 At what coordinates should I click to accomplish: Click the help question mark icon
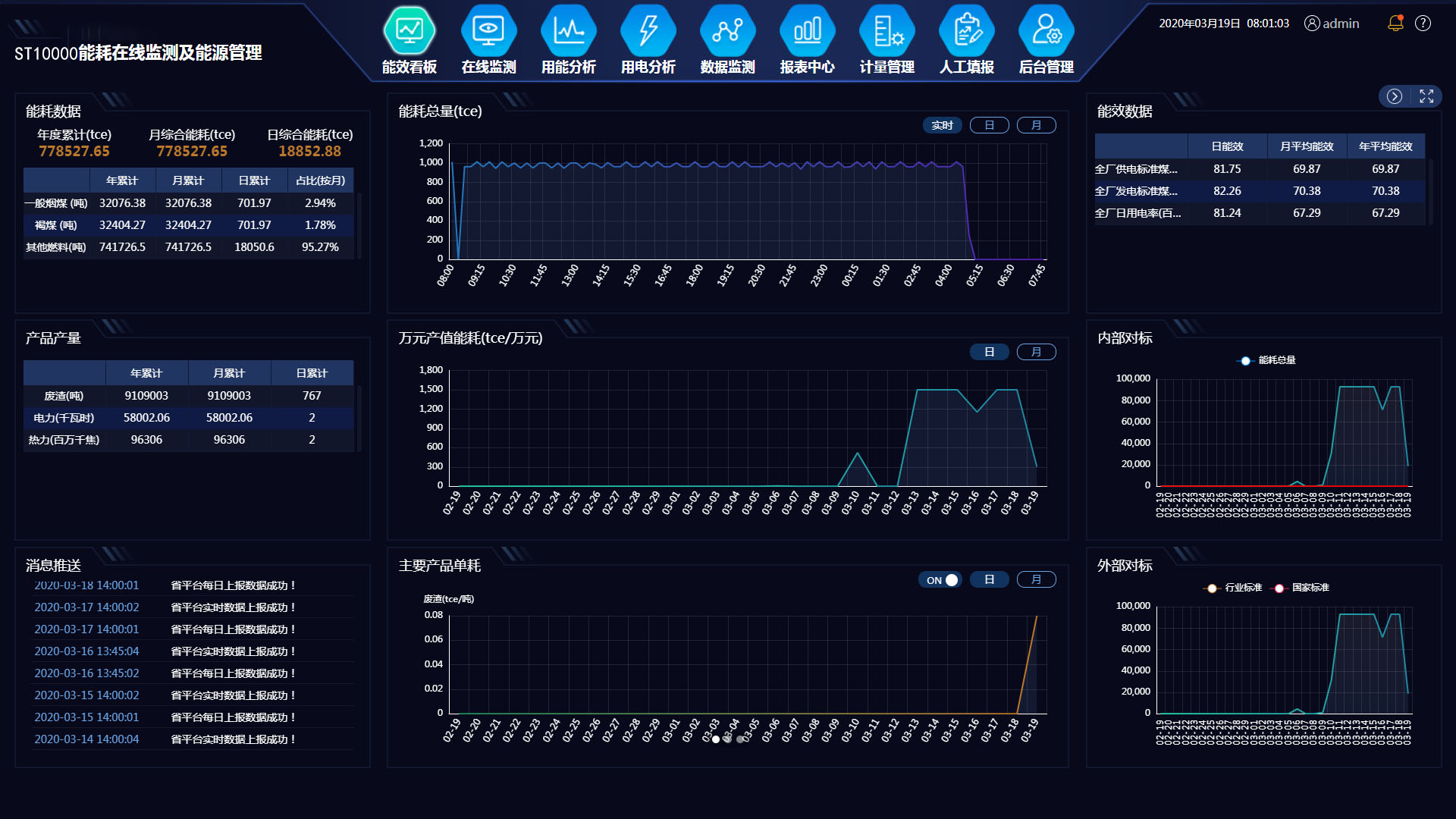pos(1423,24)
